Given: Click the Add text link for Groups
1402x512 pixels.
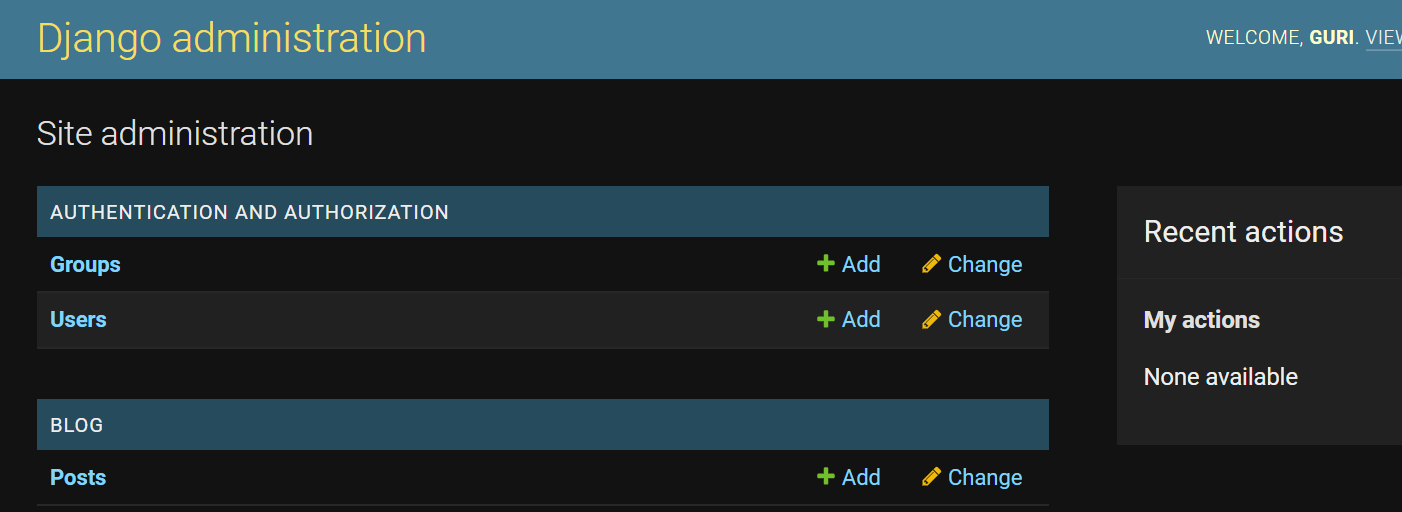Looking at the screenshot, I should tap(860, 265).
